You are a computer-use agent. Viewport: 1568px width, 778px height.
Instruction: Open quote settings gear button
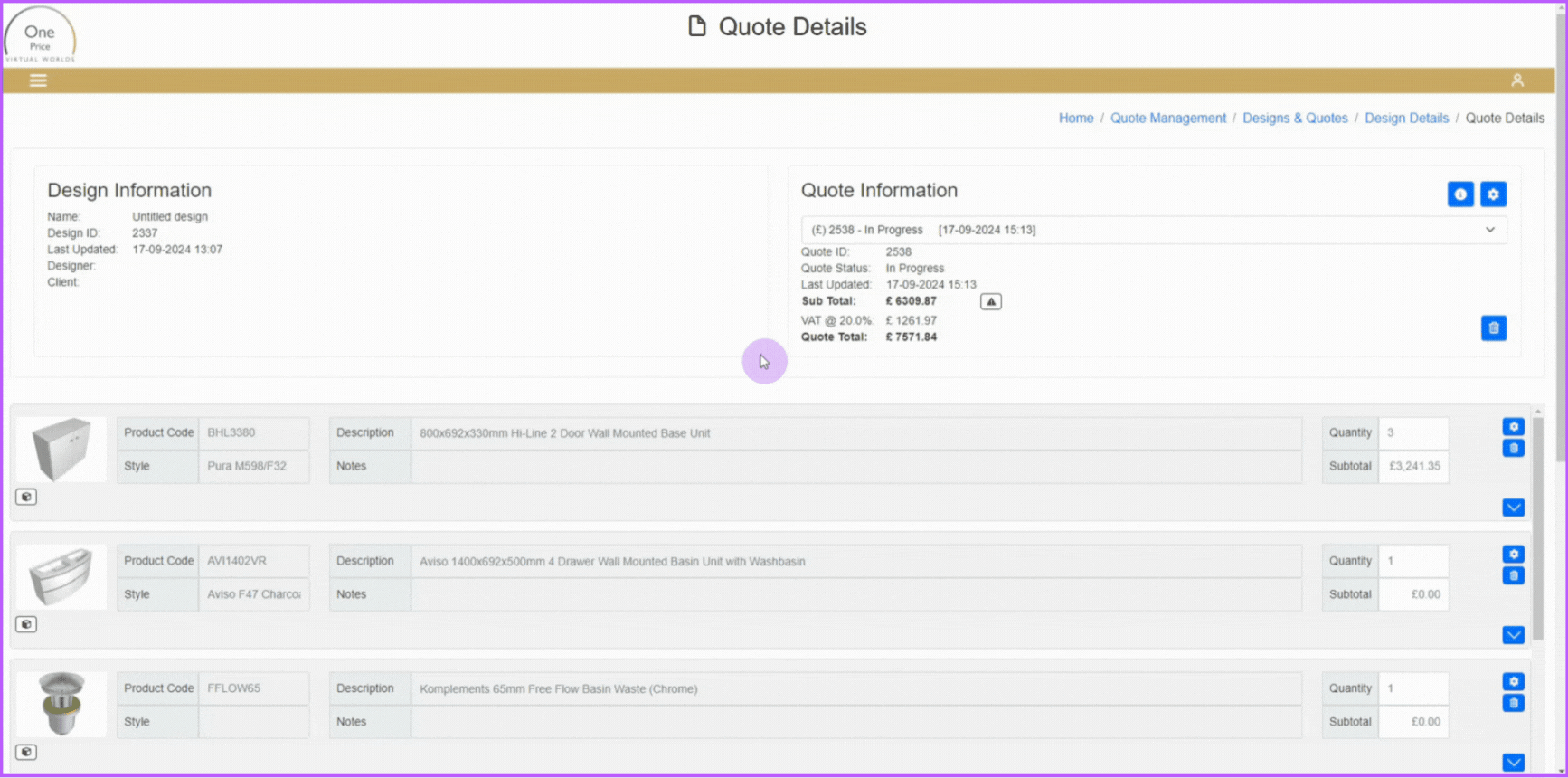[1493, 194]
